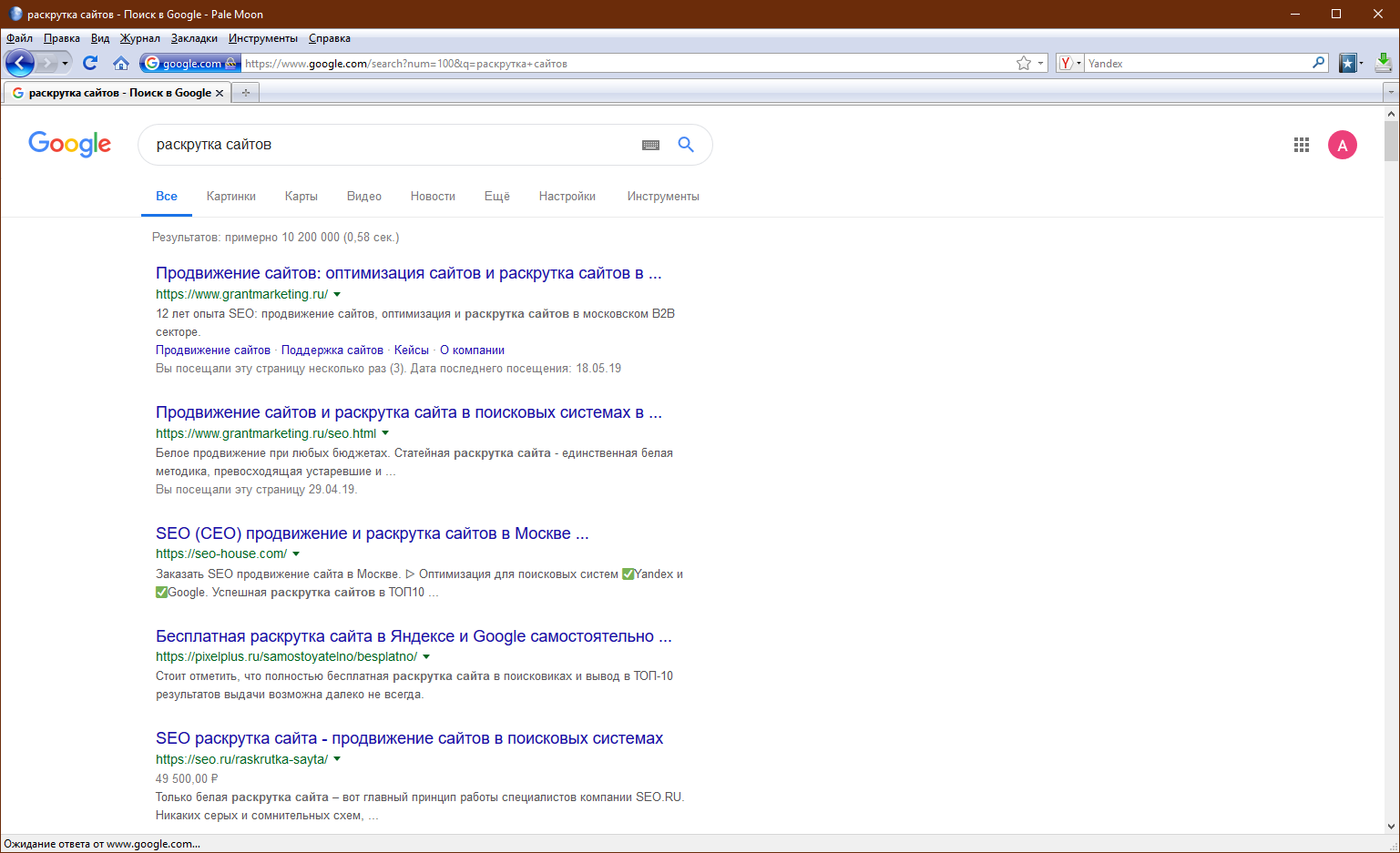Open the 'О компании' sitelink

pyautogui.click(x=472, y=350)
